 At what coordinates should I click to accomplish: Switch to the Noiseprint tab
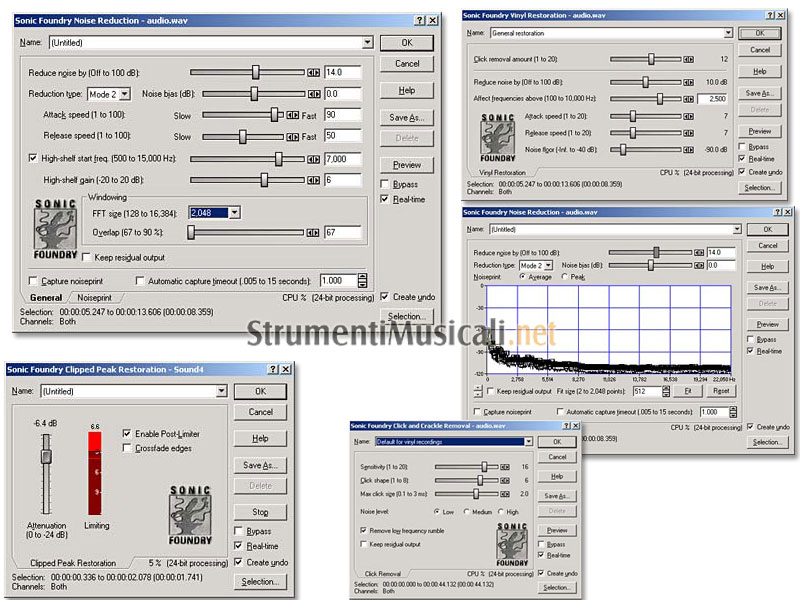(95, 298)
